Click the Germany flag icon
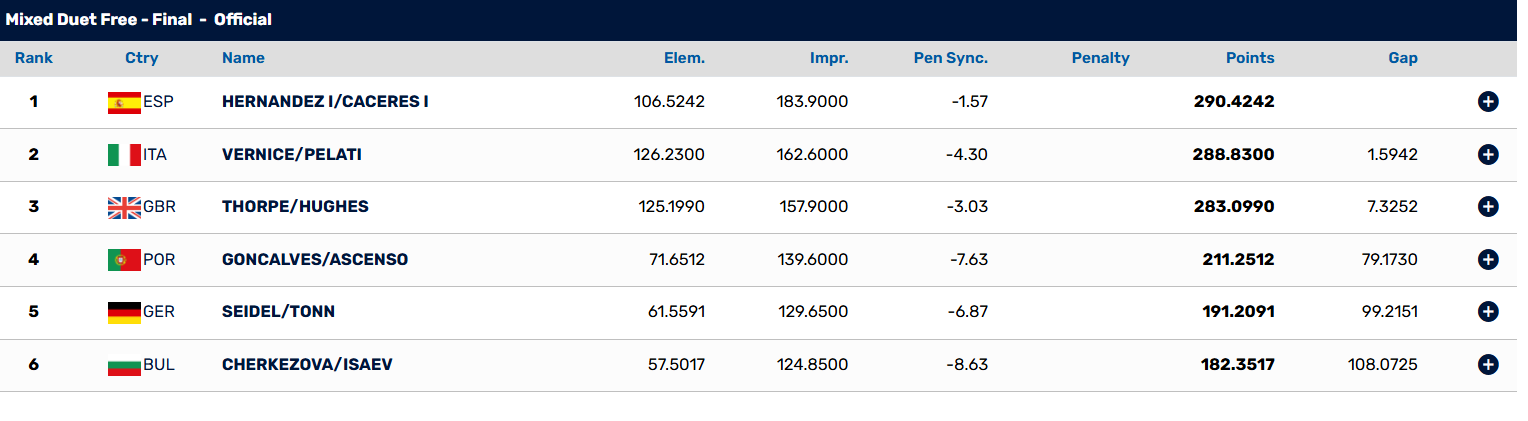 point(124,312)
